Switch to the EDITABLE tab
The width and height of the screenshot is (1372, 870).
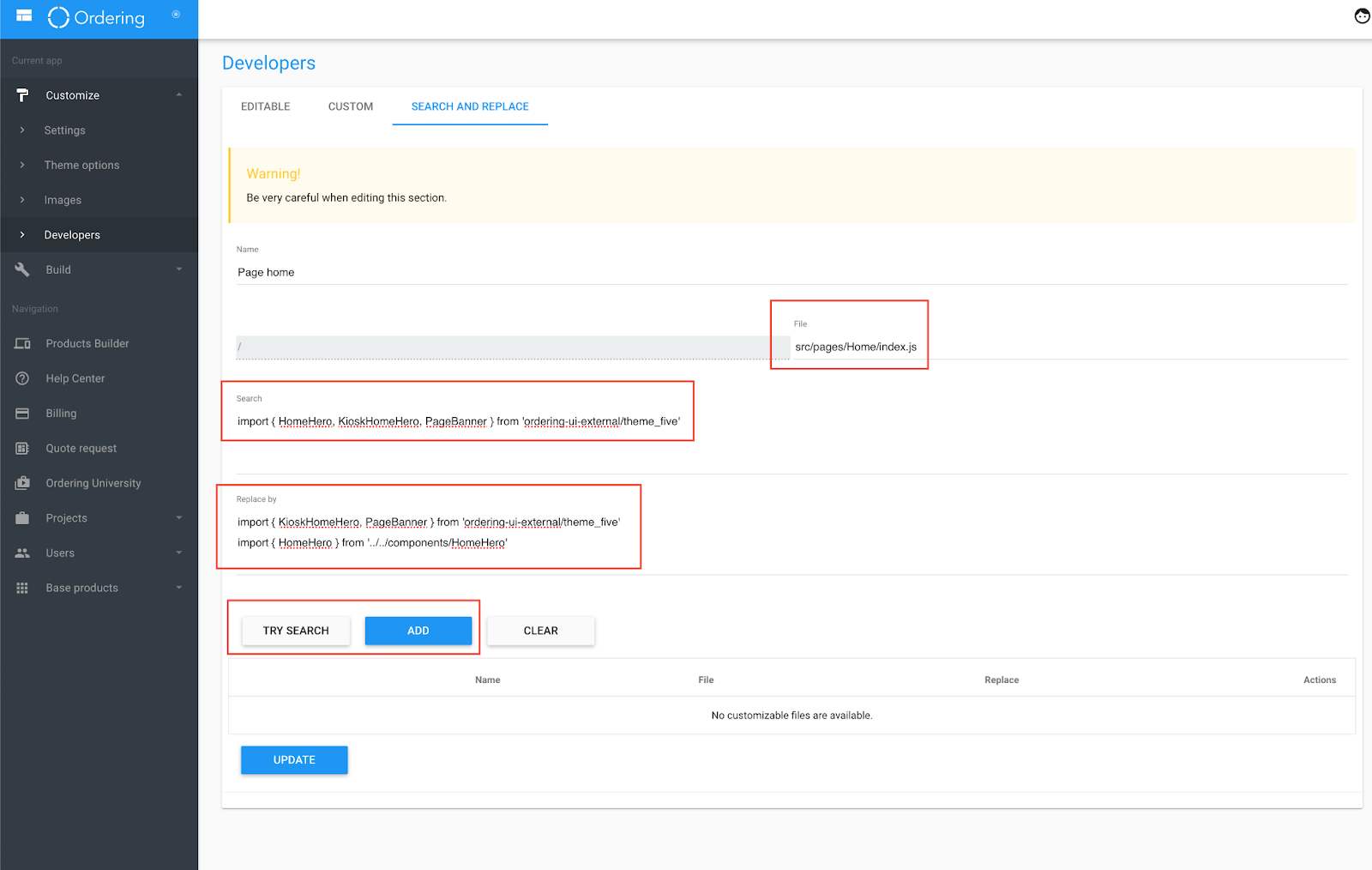click(265, 106)
